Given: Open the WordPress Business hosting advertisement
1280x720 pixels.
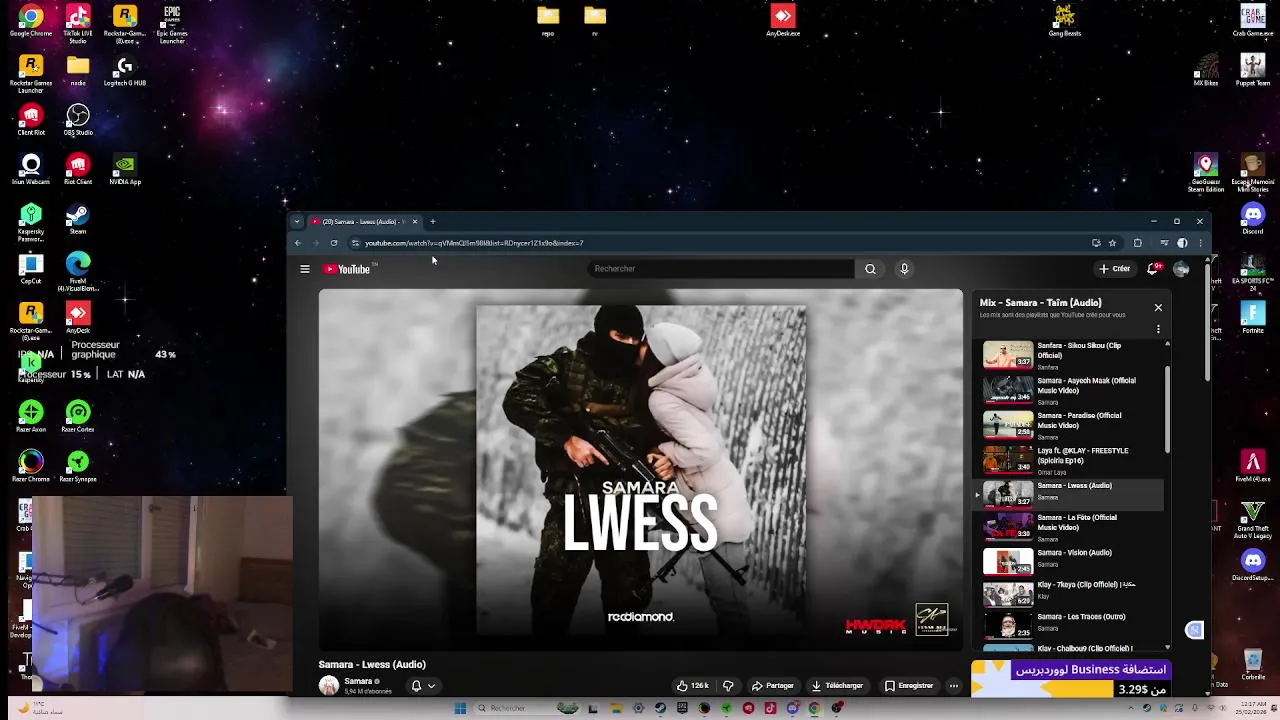Looking at the screenshot, I should tap(1070, 678).
